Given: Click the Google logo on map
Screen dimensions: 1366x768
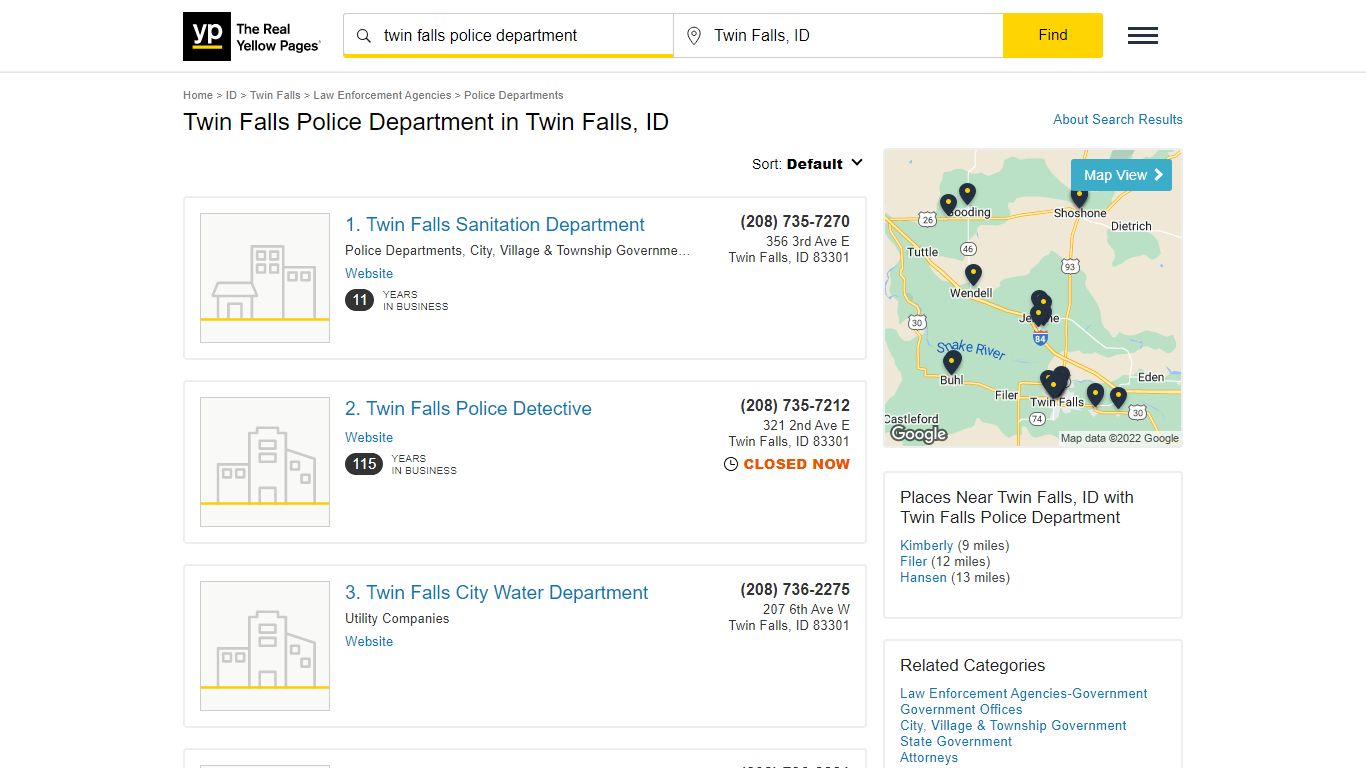Looking at the screenshot, I should click(x=918, y=433).
